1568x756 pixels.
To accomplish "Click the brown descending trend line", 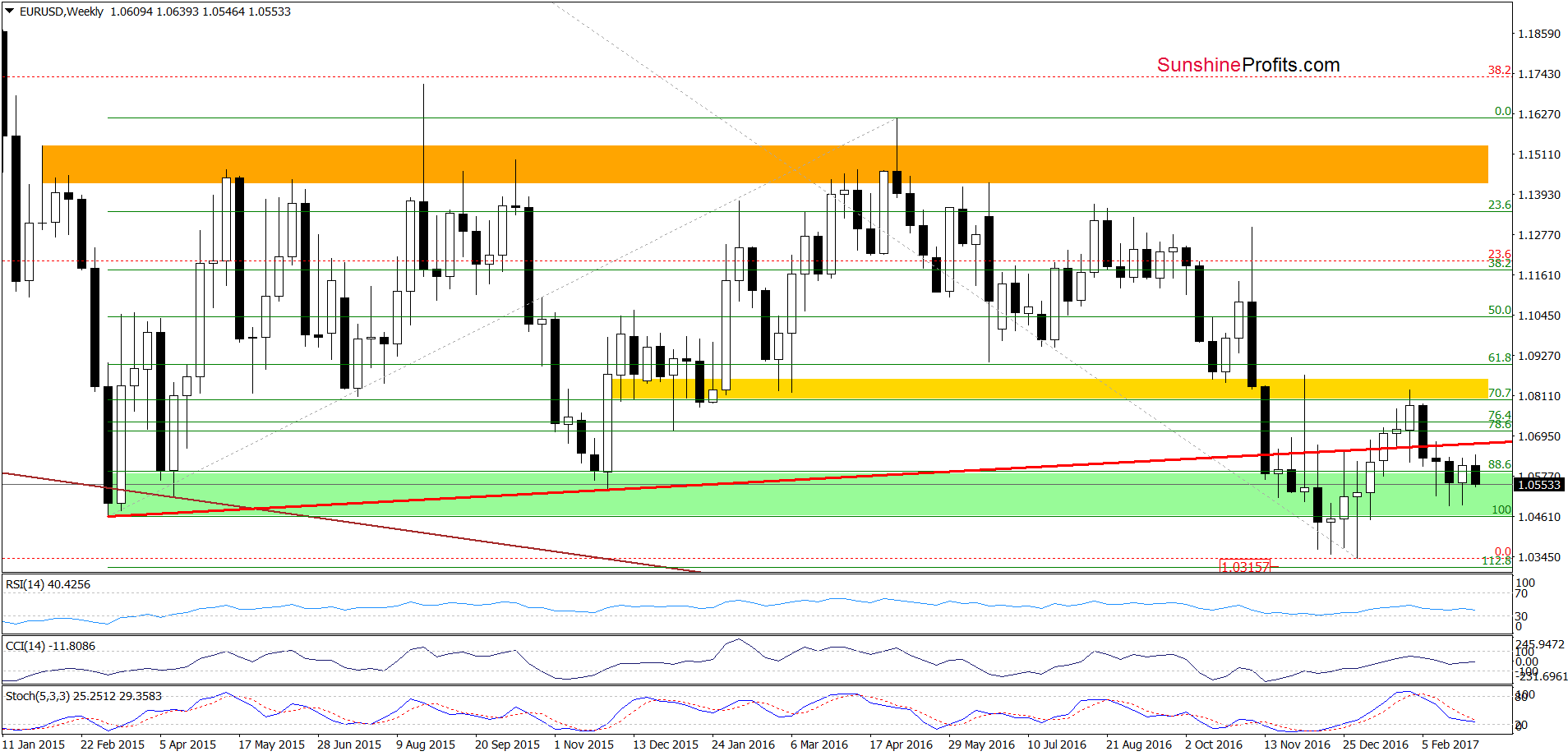I will pyautogui.click(x=411, y=532).
